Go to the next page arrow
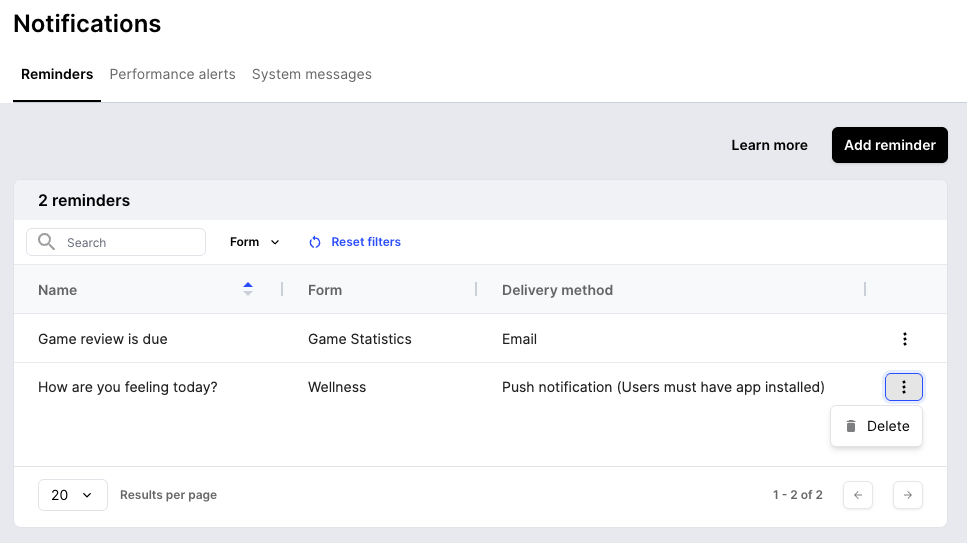 908,495
